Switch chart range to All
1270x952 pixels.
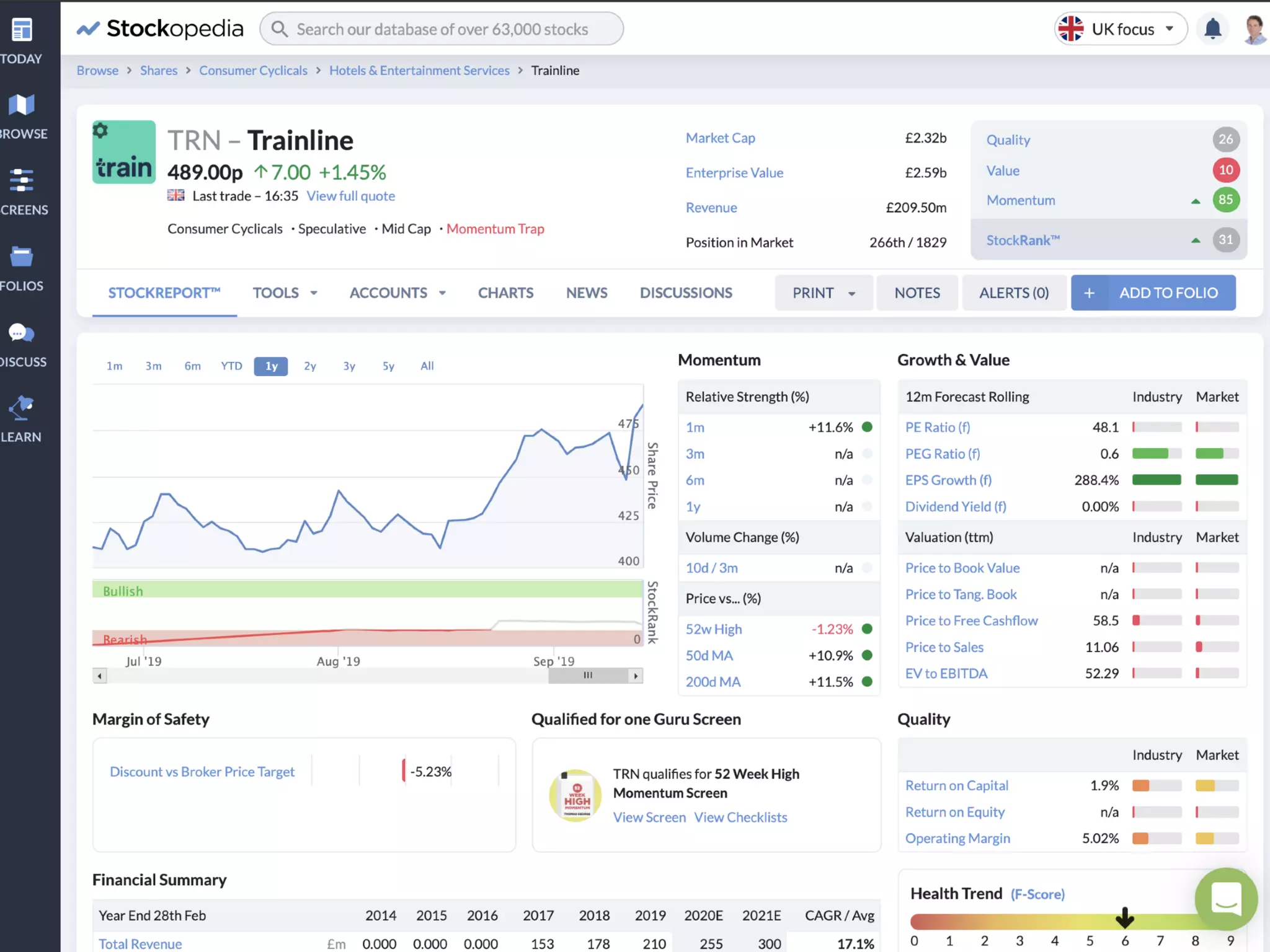pos(427,366)
